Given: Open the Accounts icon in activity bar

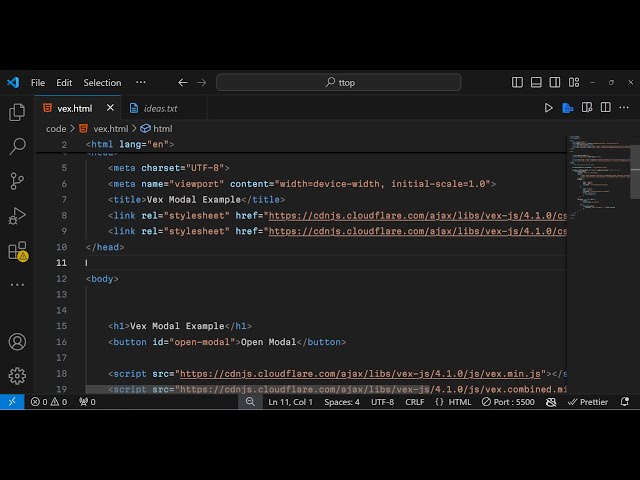Looking at the screenshot, I should [x=17, y=342].
